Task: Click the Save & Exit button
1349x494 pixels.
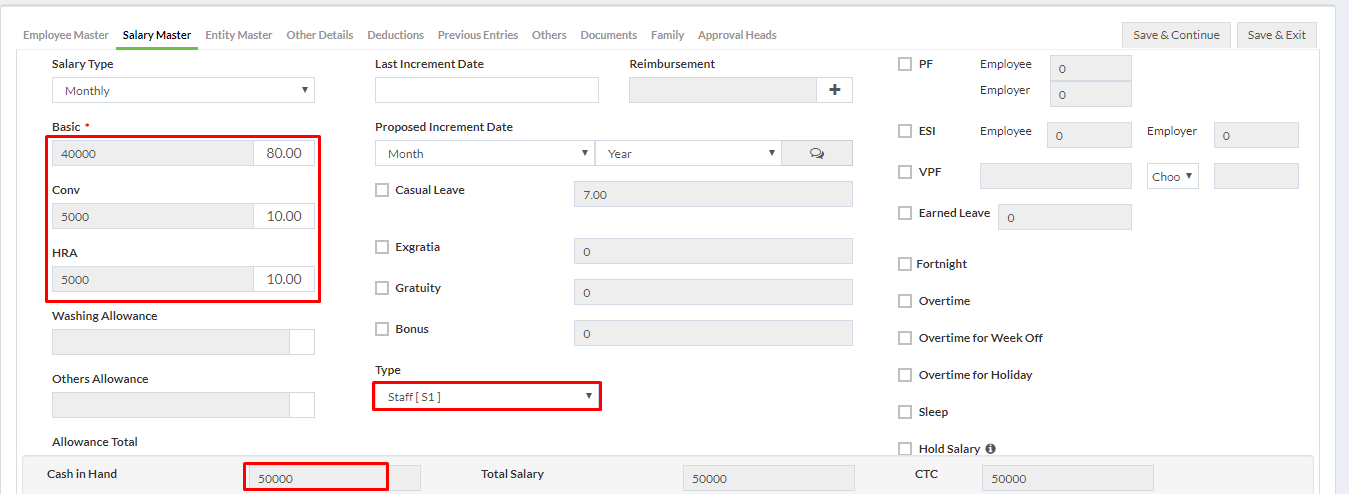Action: pos(1277,35)
